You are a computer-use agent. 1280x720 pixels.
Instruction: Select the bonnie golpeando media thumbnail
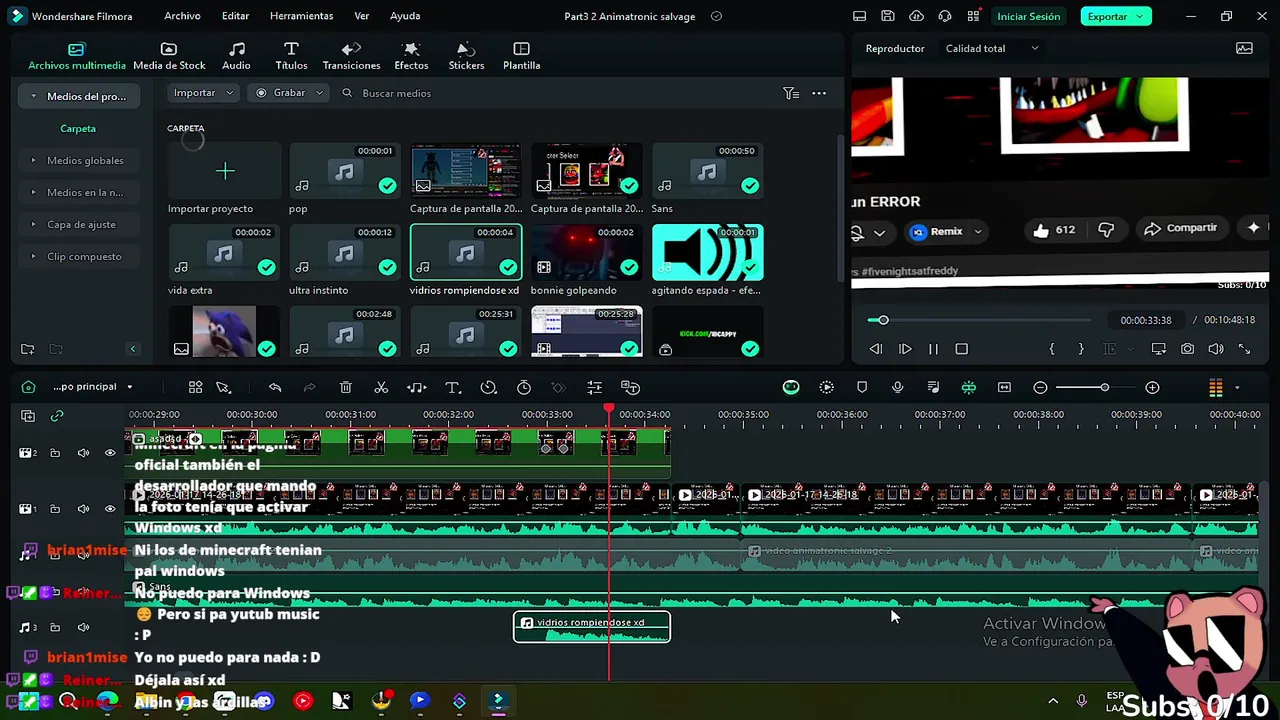pyautogui.click(x=586, y=252)
